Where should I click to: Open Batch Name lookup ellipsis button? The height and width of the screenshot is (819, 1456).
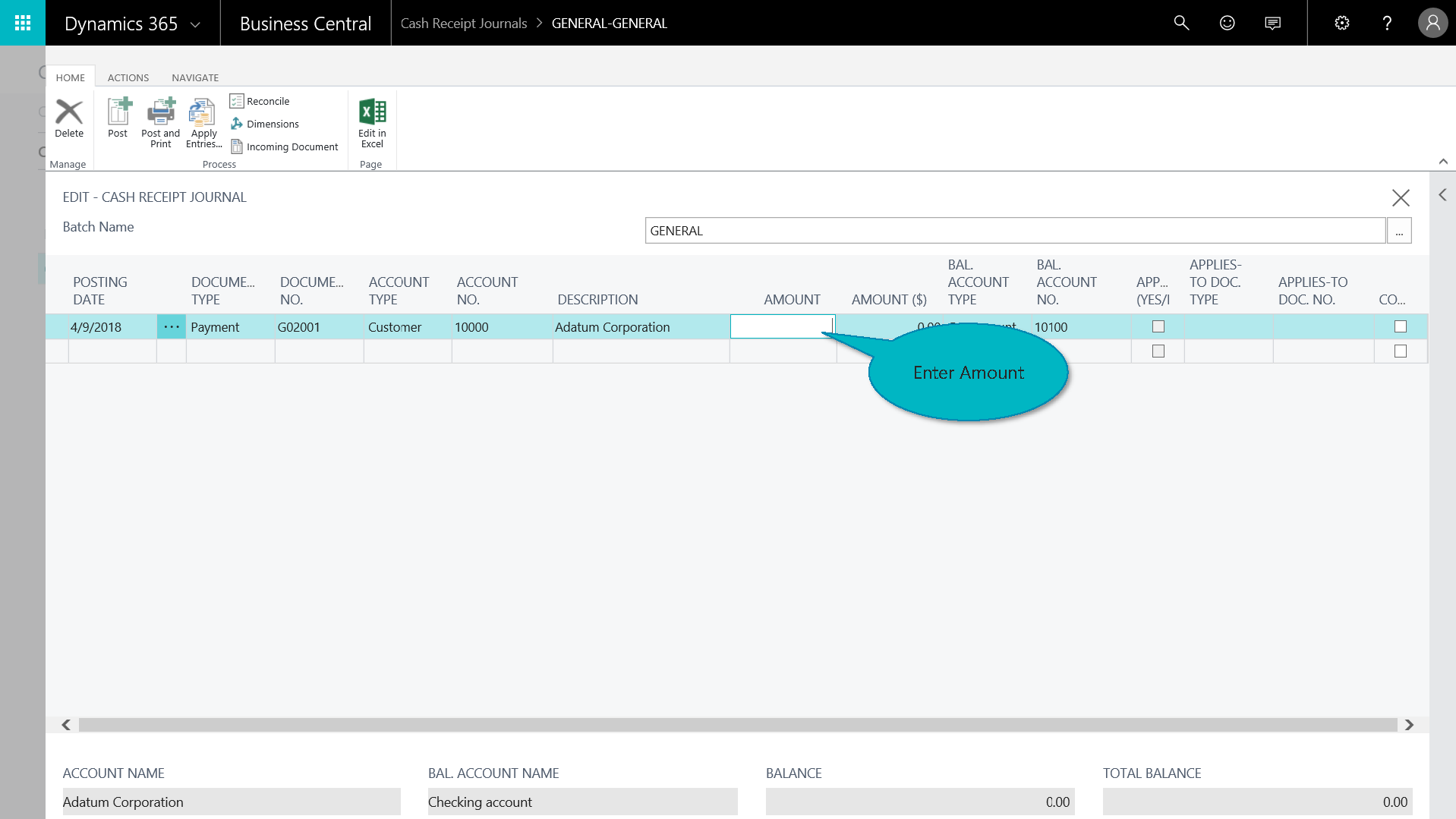pyautogui.click(x=1398, y=231)
